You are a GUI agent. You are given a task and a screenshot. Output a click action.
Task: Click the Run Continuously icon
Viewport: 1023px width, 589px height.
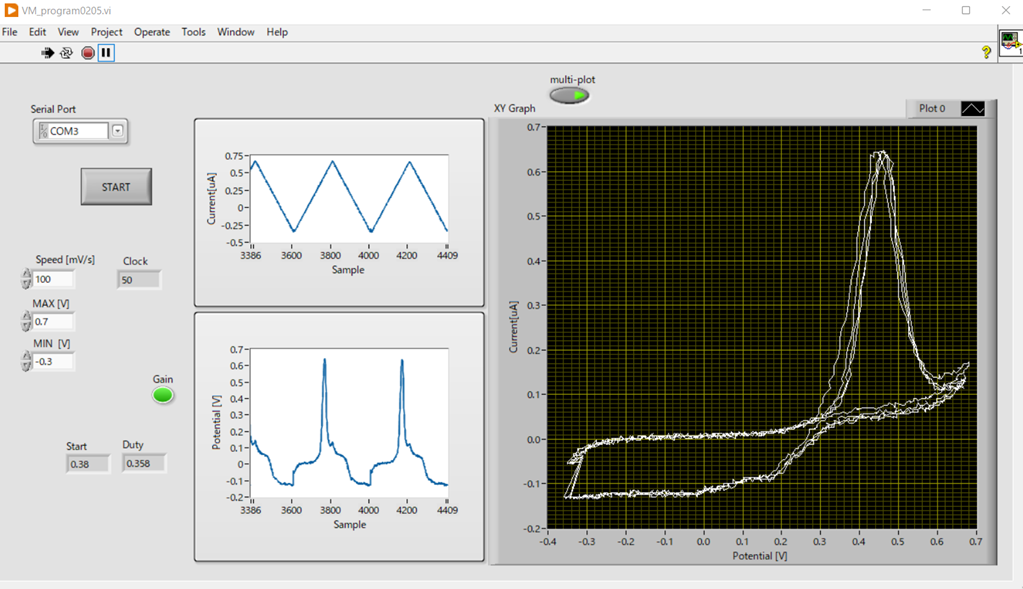66,53
